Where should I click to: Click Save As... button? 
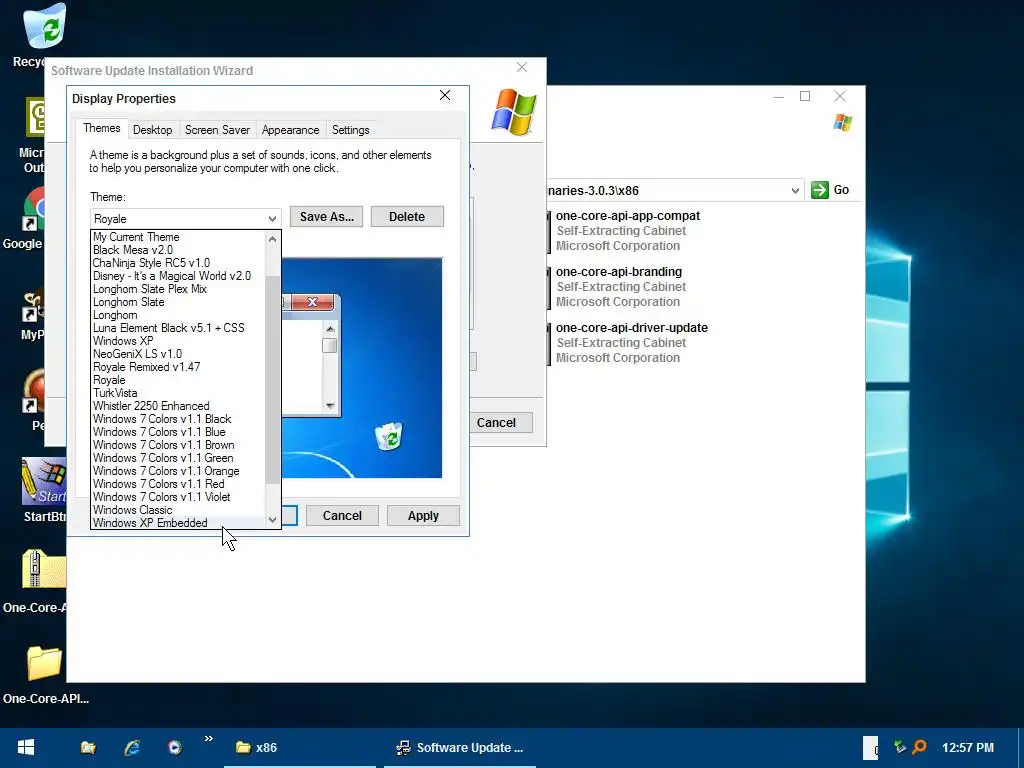coord(327,217)
